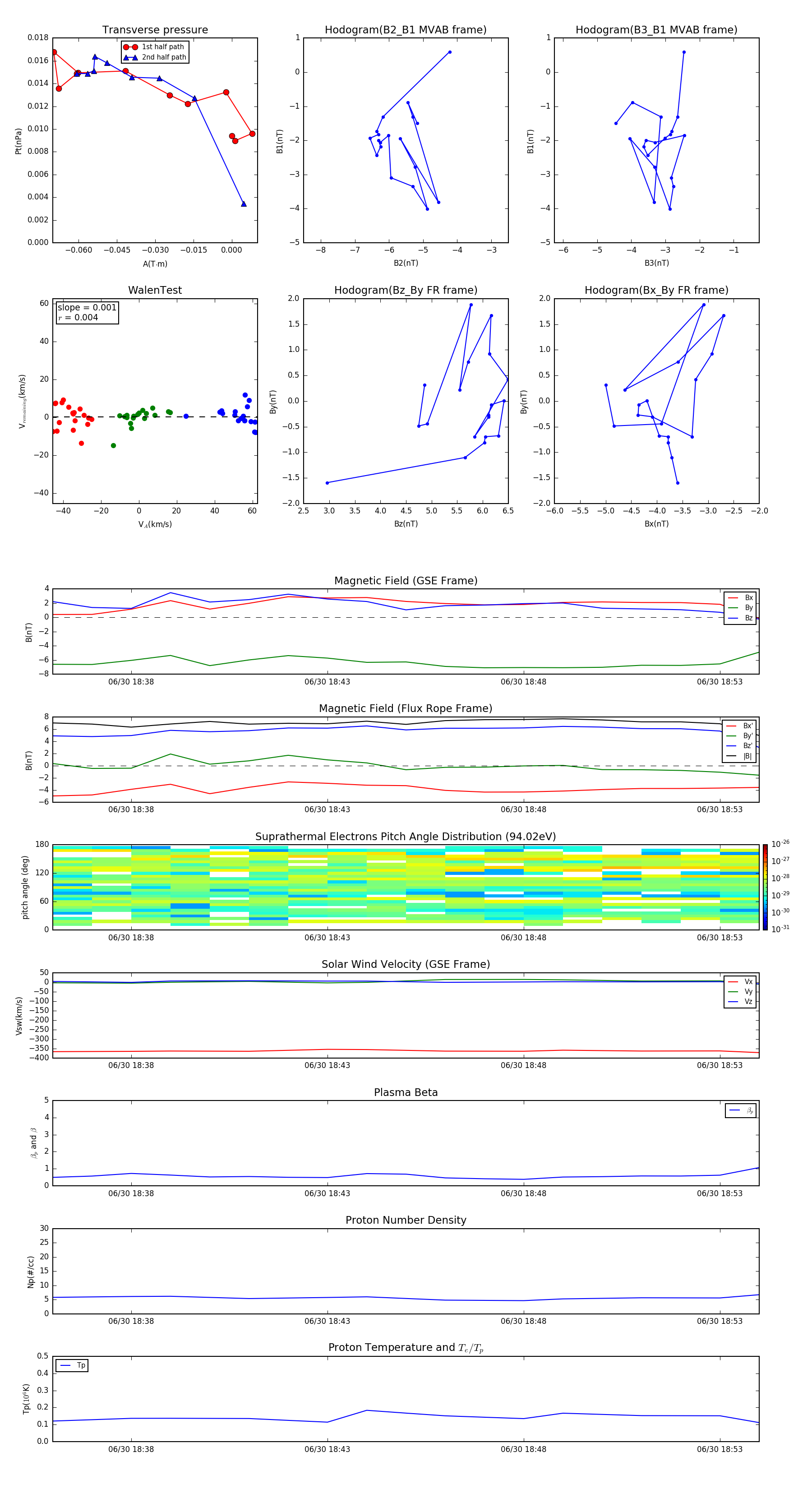Select the "1st half path" legend entry
Image resolution: width=812 pixels, height=1489 pixels.
click(154, 47)
